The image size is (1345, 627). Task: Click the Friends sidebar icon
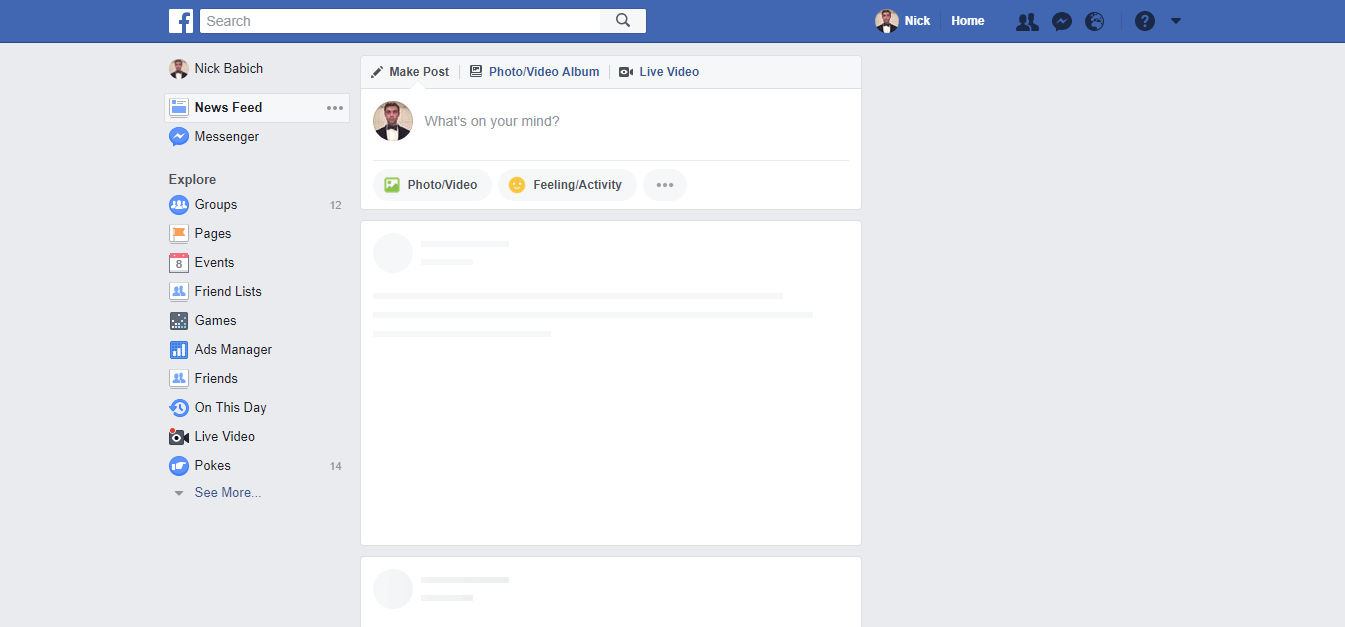point(179,379)
